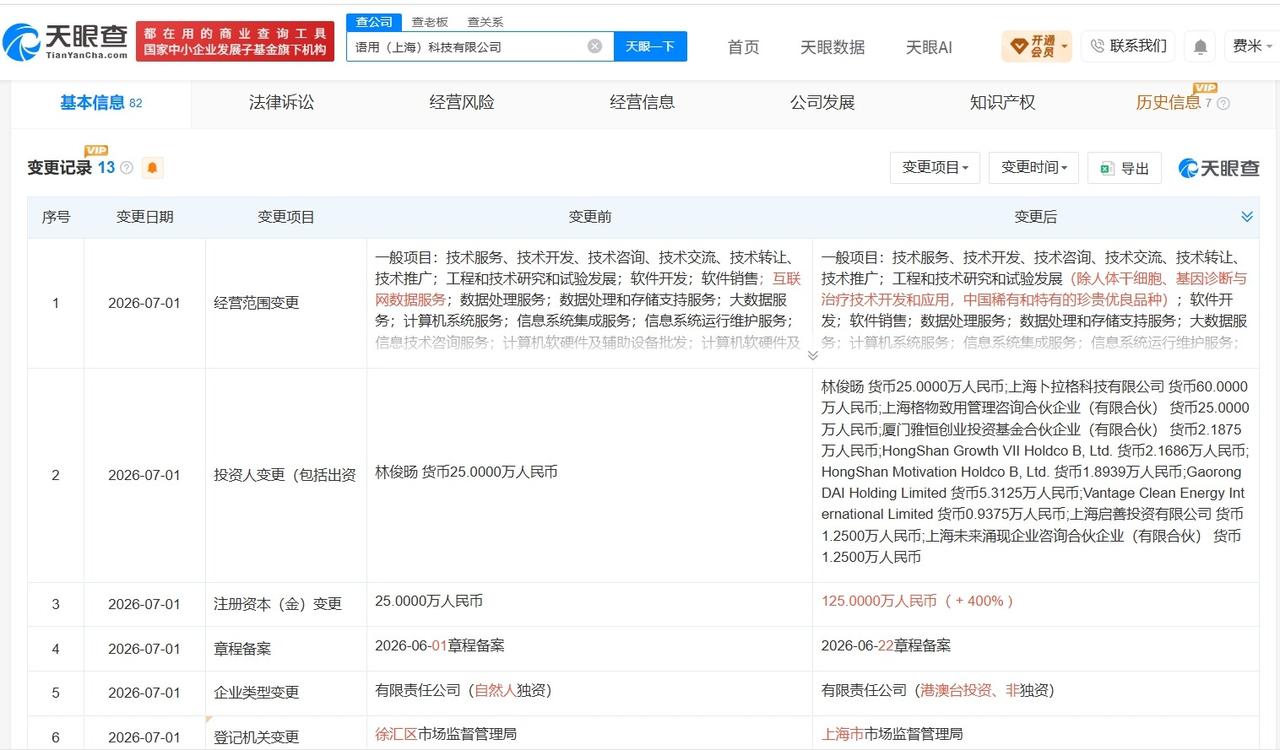Image resolution: width=1280 pixels, height=750 pixels.
Task: Click the 导出 export button
Action: 1124,168
